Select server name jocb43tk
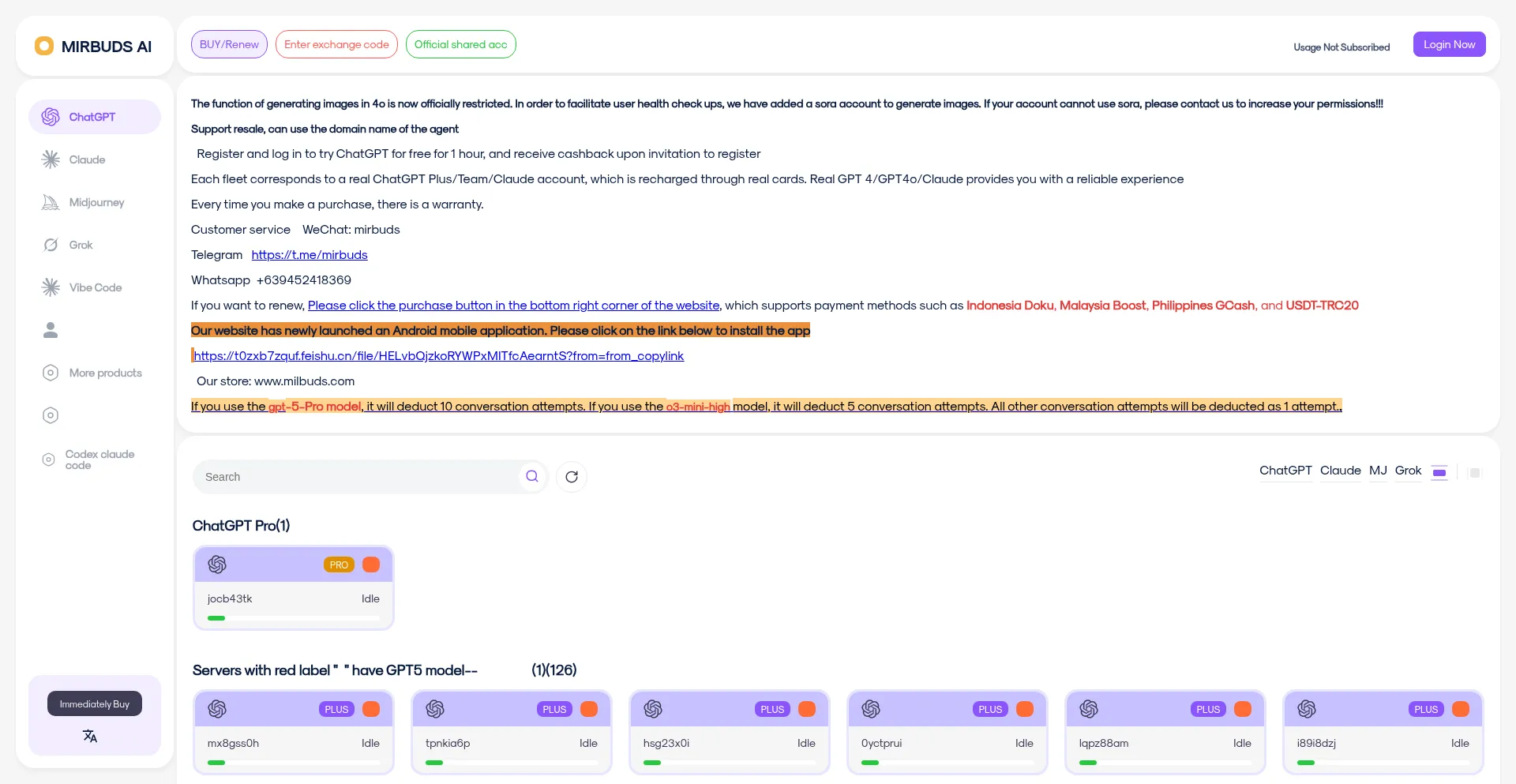This screenshot has width=1516, height=784. coord(230,599)
